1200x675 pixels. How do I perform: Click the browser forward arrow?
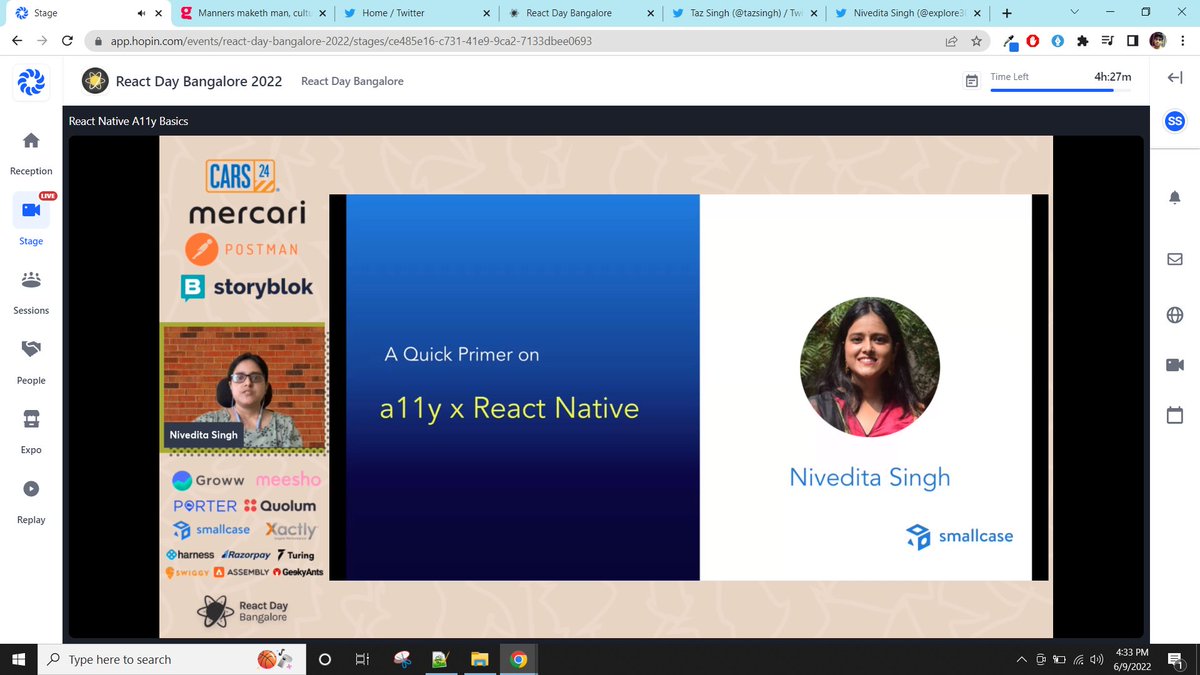coord(42,41)
